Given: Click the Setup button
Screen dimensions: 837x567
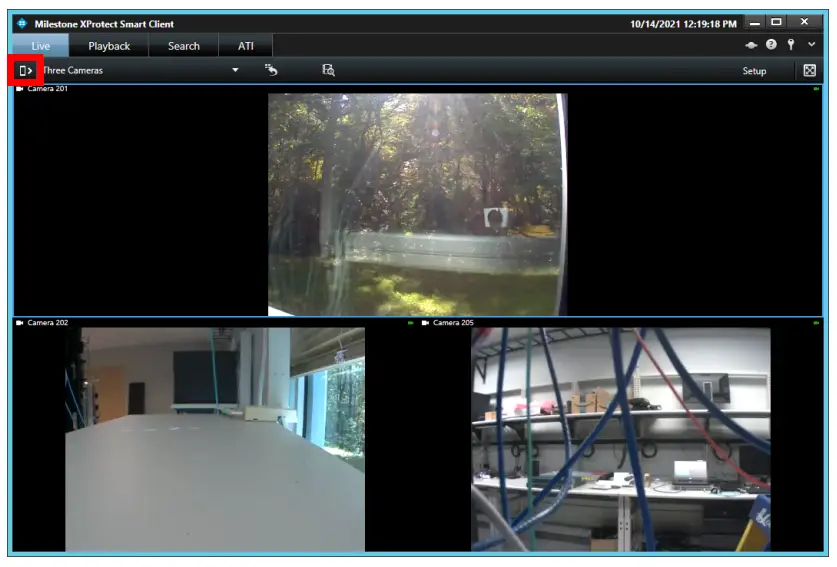Looking at the screenshot, I should pyautogui.click(x=754, y=70).
